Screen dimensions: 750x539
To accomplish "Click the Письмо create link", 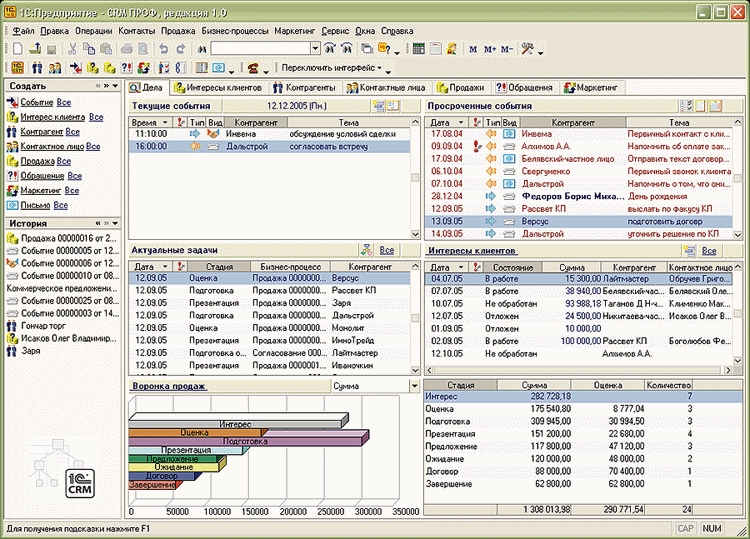I will click(x=35, y=205).
